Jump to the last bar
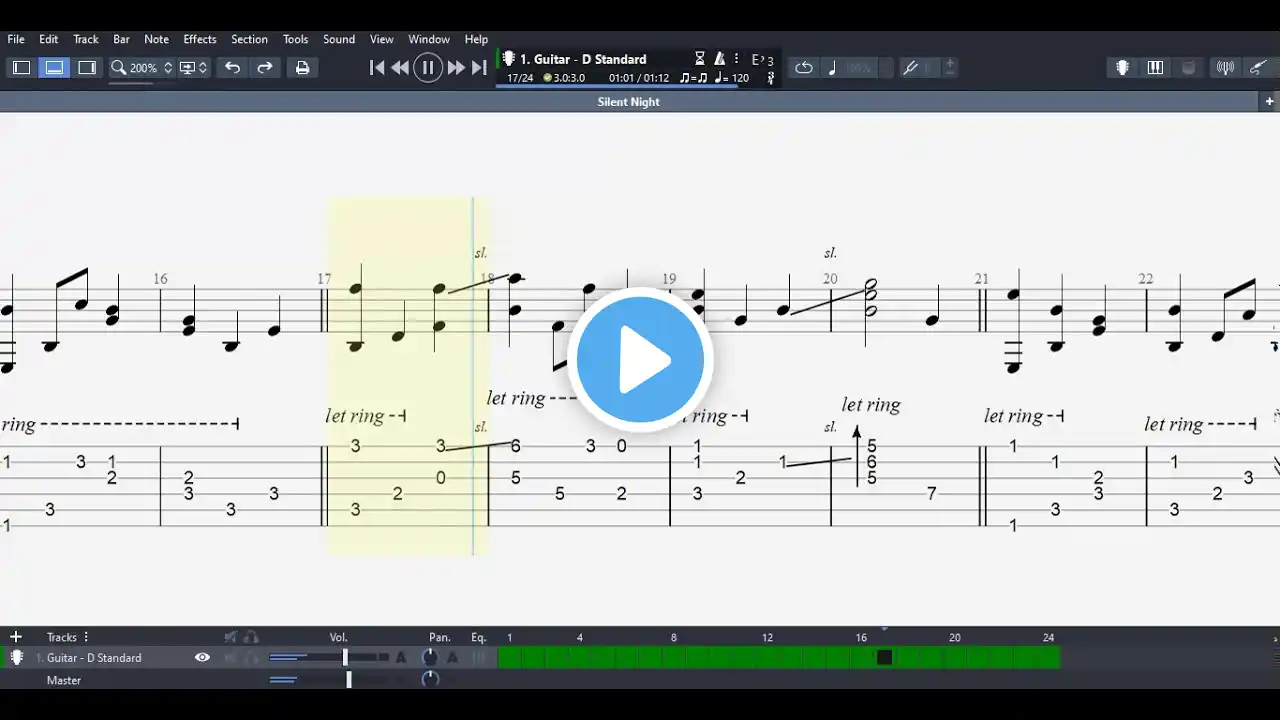Screen dimensions: 1280x720 (480, 68)
